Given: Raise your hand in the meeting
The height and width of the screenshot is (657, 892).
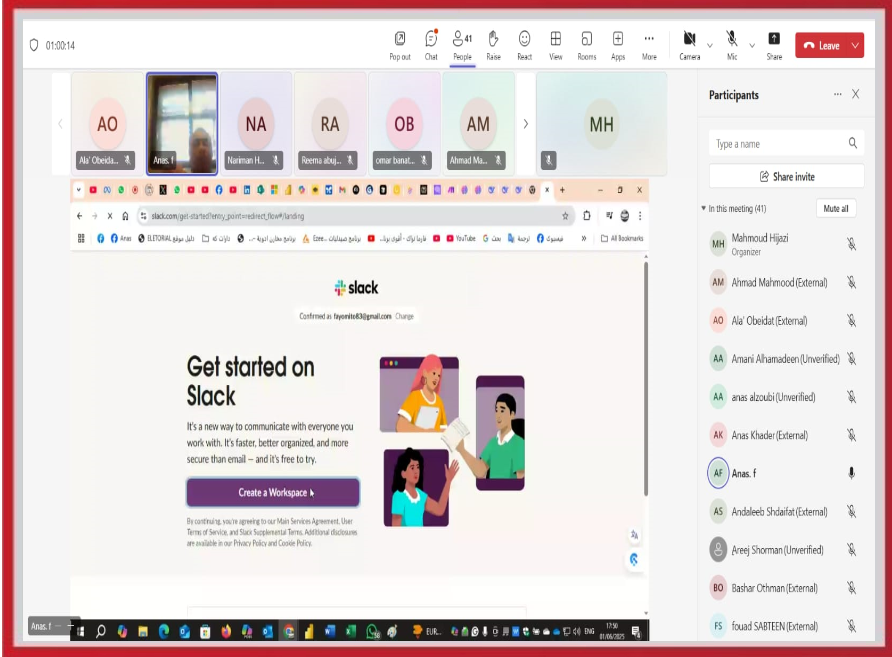Looking at the screenshot, I should point(493,46).
